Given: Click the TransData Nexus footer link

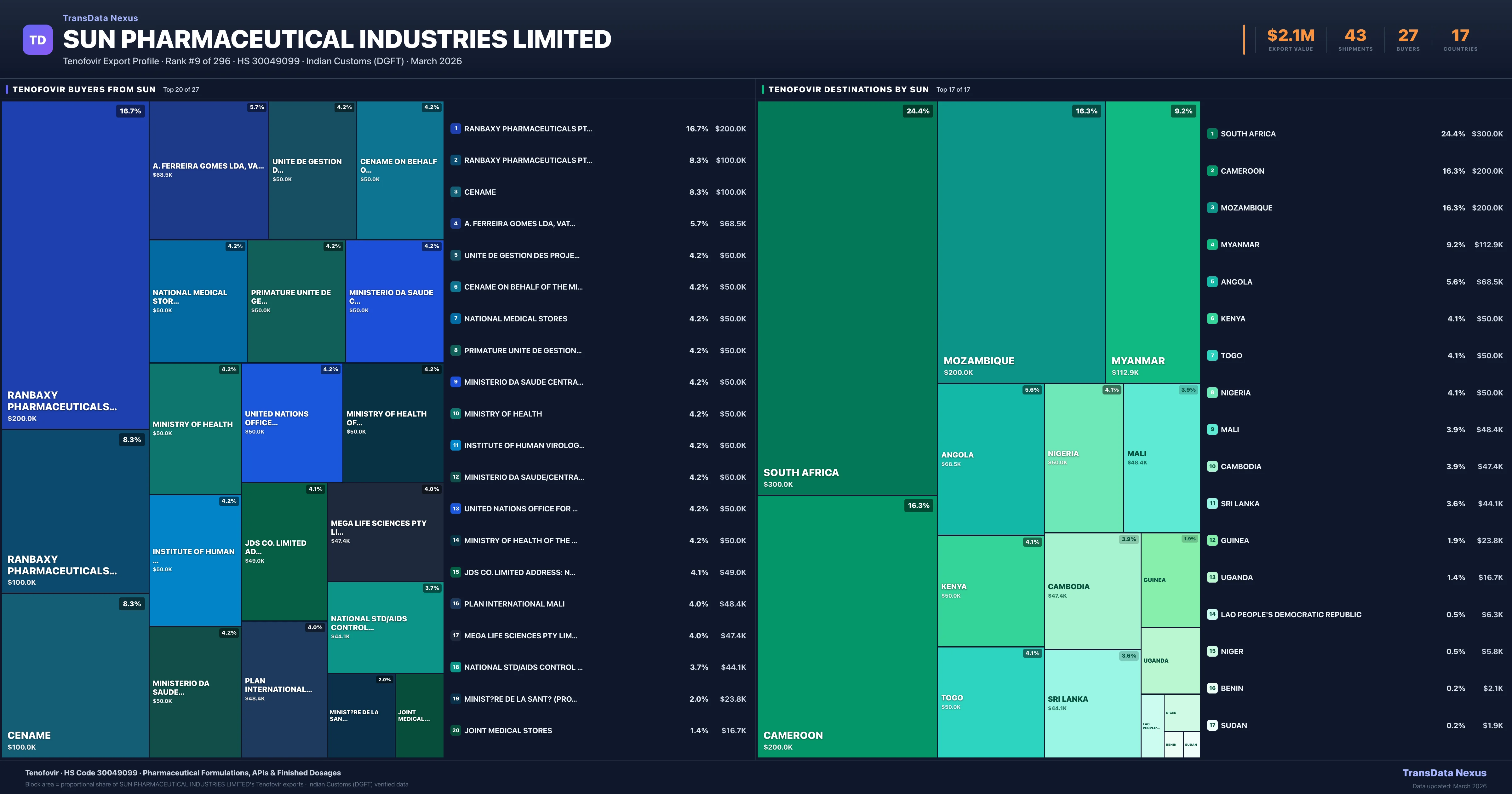Looking at the screenshot, I should (1444, 773).
